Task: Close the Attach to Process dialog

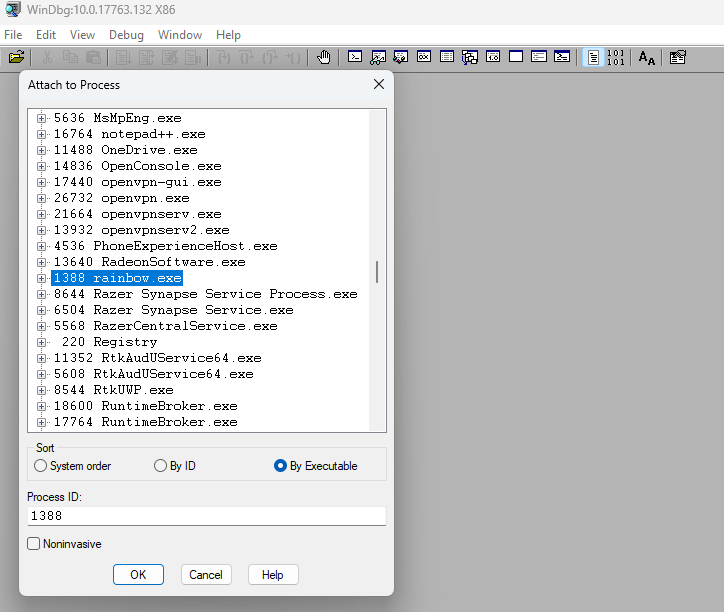Action: (x=379, y=84)
